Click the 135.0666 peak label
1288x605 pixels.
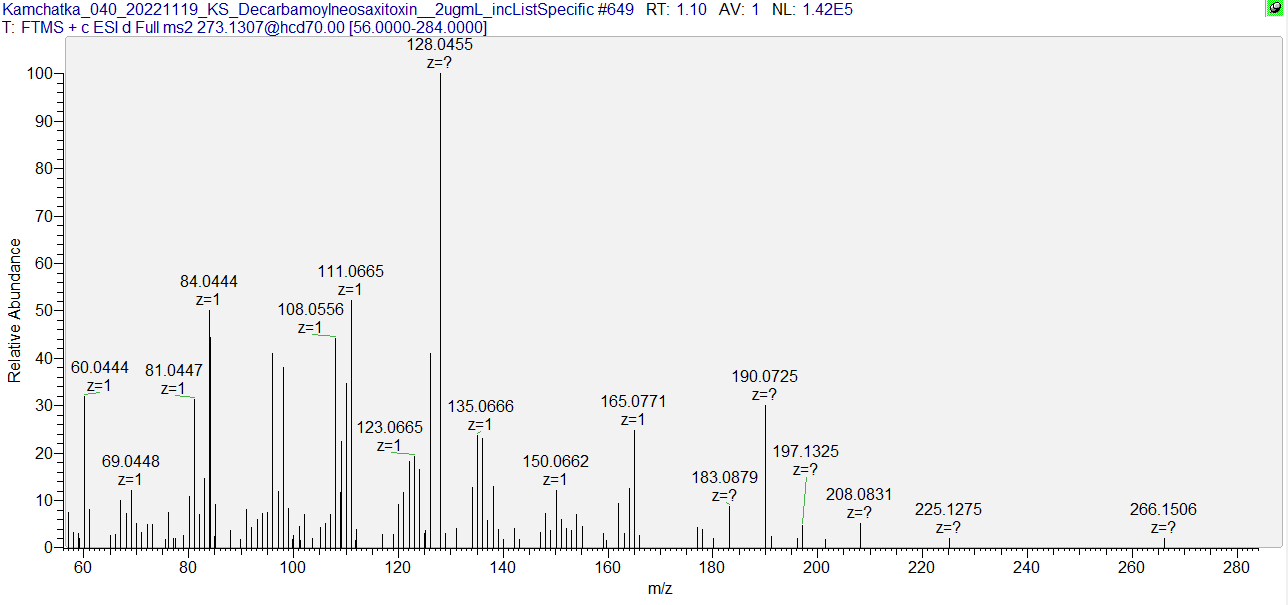[x=480, y=406]
